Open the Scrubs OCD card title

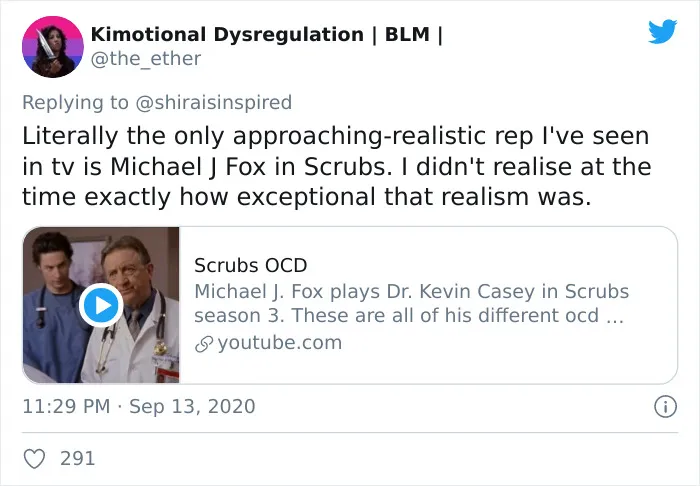(x=250, y=265)
